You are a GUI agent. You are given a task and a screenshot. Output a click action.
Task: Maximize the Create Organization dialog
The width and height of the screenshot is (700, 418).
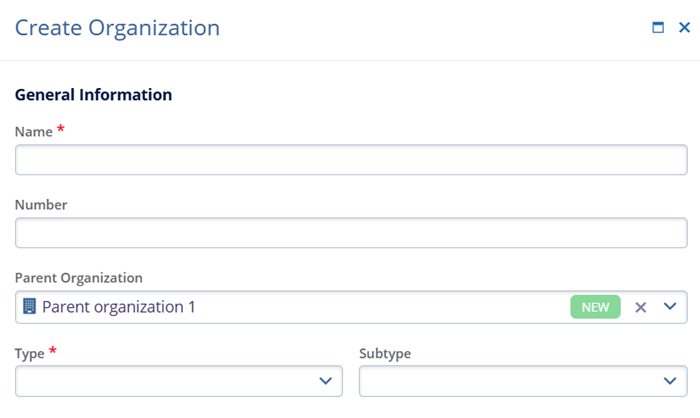click(658, 28)
